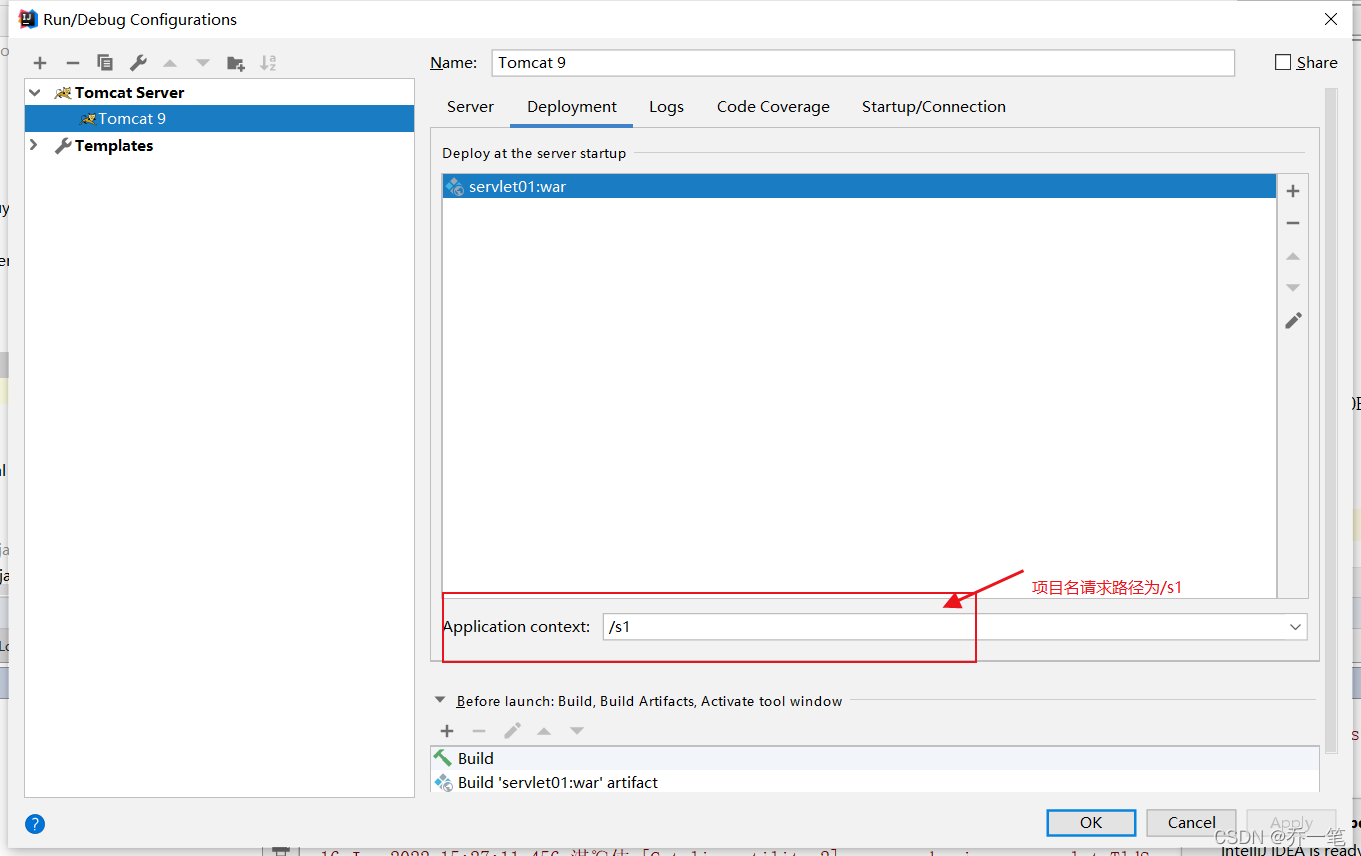Collapse Before launch section triangle
This screenshot has width=1361, height=856.
(440, 701)
